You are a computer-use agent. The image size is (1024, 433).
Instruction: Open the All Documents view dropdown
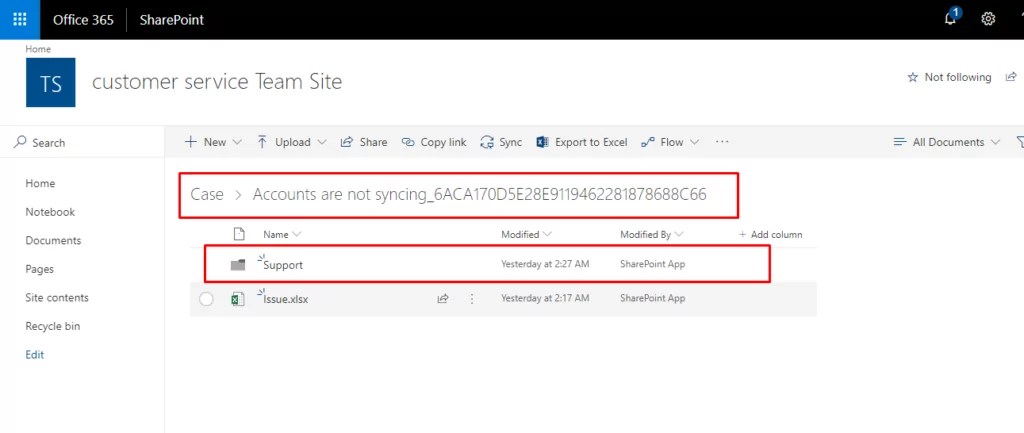click(x=946, y=142)
